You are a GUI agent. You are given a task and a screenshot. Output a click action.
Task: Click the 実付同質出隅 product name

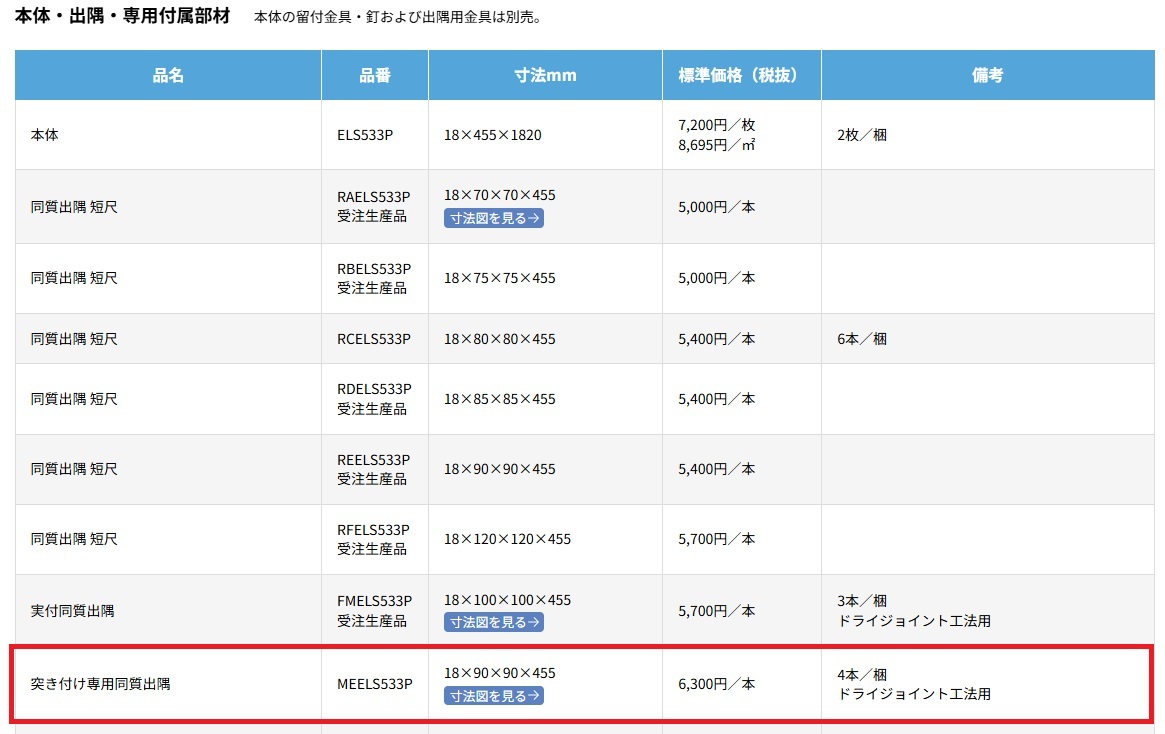(x=72, y=610)
